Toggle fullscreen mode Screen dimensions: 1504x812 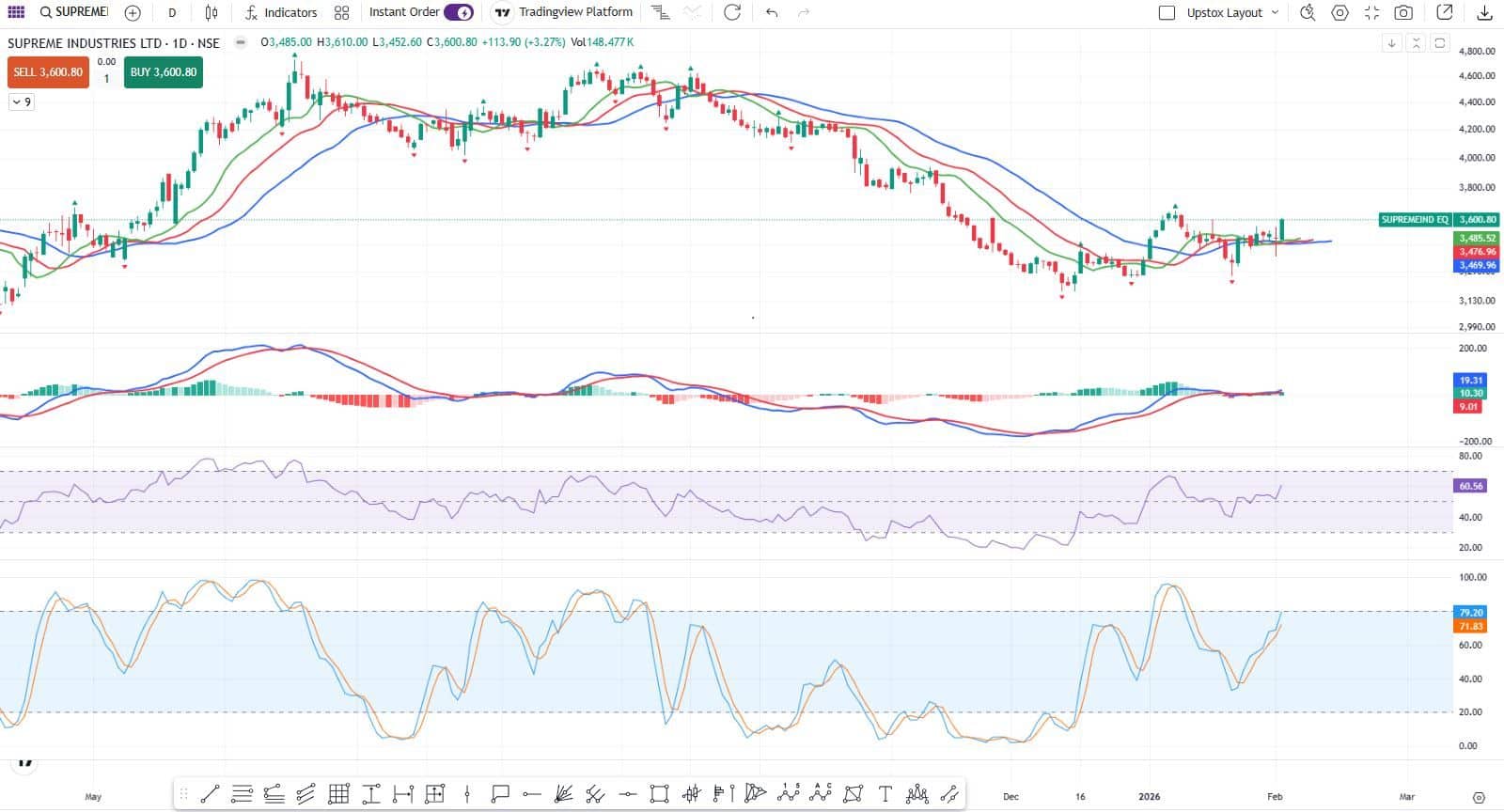[1371, 12]
